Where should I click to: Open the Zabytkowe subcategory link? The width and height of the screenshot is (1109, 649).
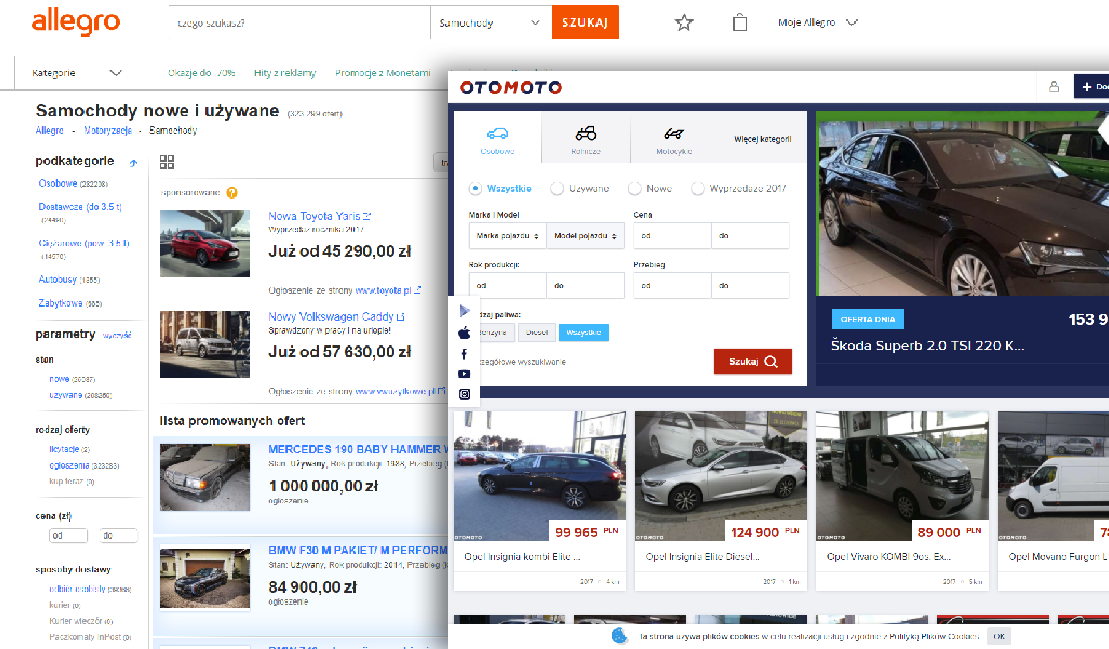60,303
